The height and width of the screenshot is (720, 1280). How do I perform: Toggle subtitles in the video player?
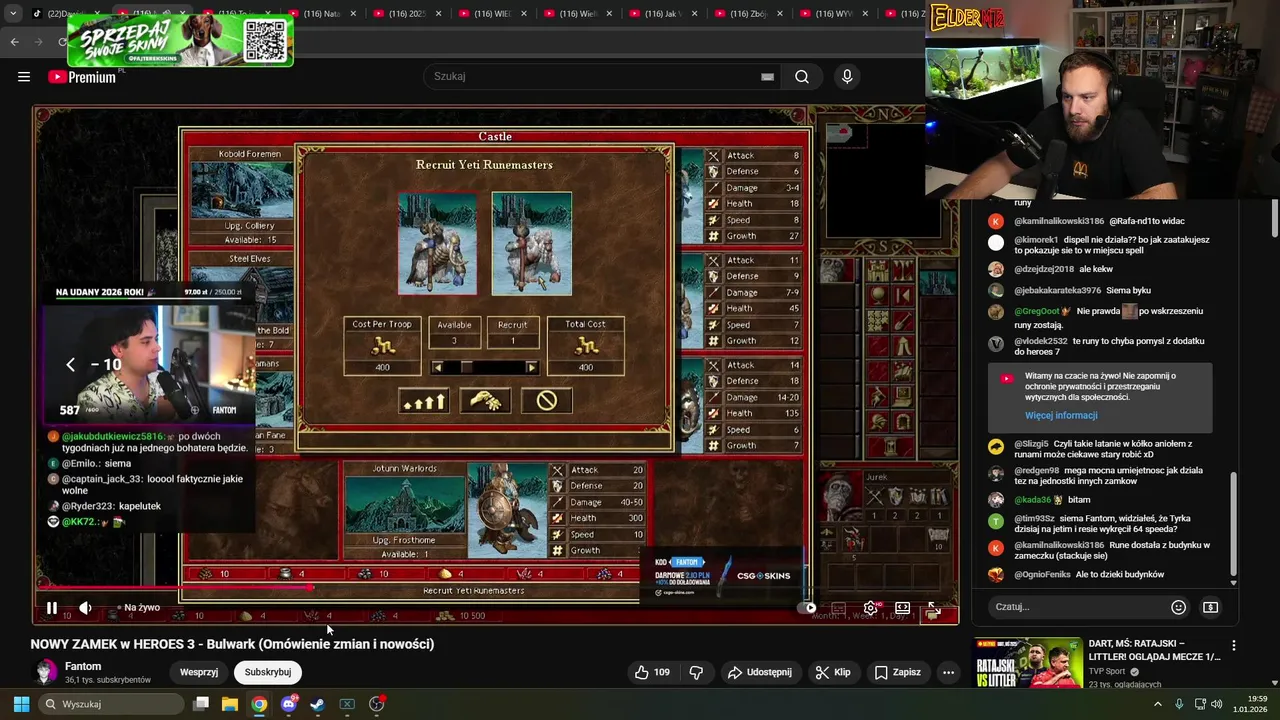tap(839, 608)
